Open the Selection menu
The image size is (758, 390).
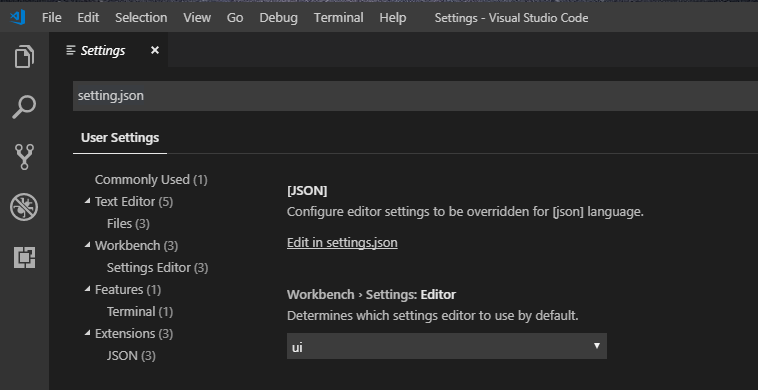coord(141,18)
